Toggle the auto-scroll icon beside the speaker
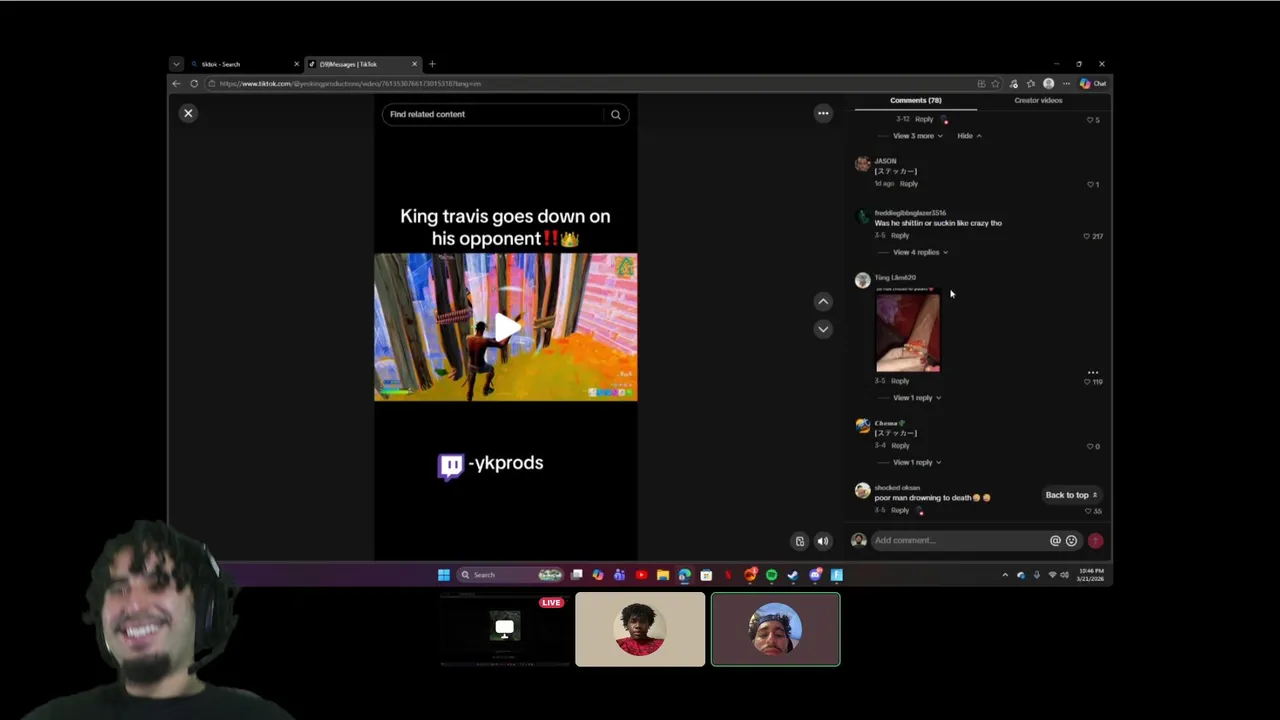Viewport: 1280px width, 720px height. (800, 541)
